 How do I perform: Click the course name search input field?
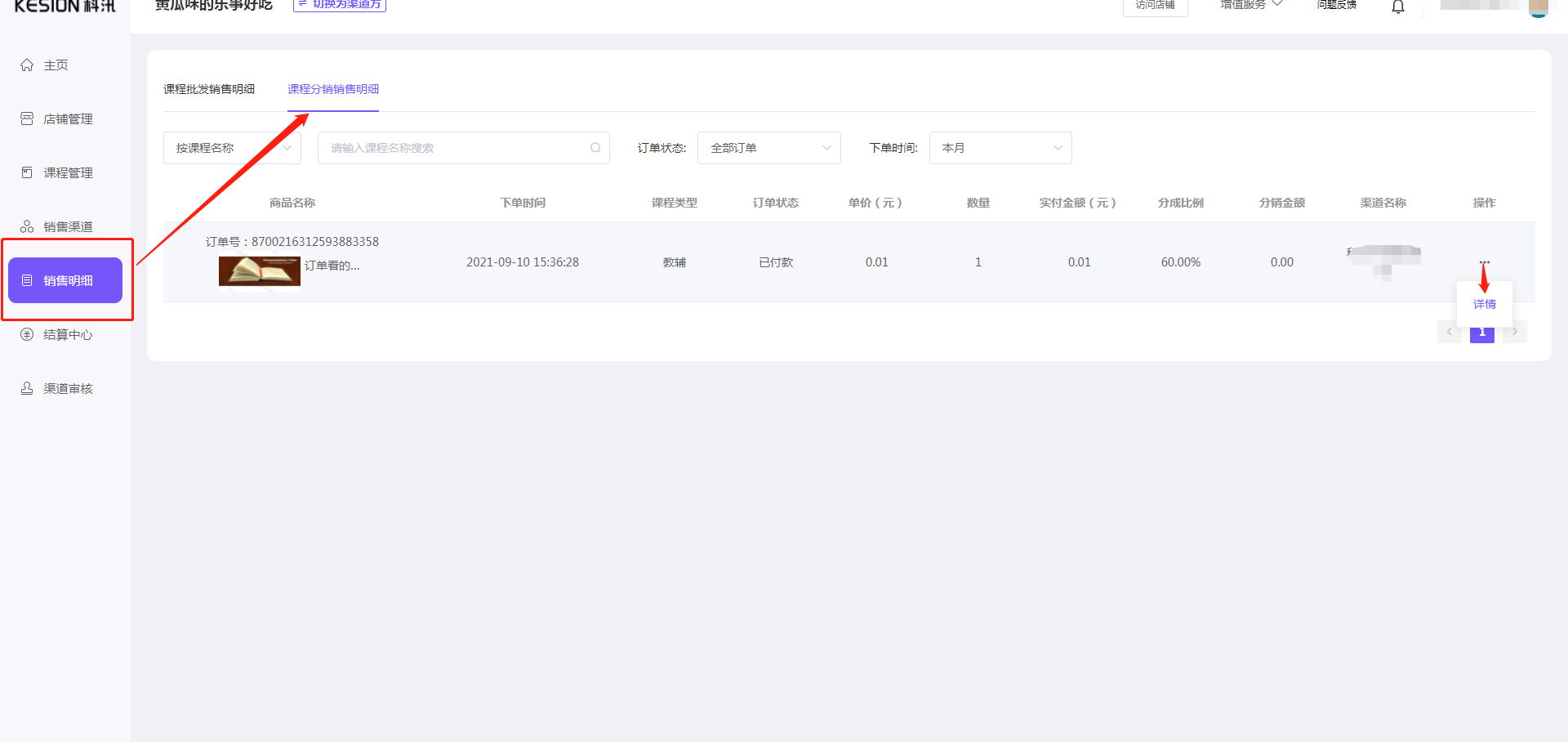453,148
